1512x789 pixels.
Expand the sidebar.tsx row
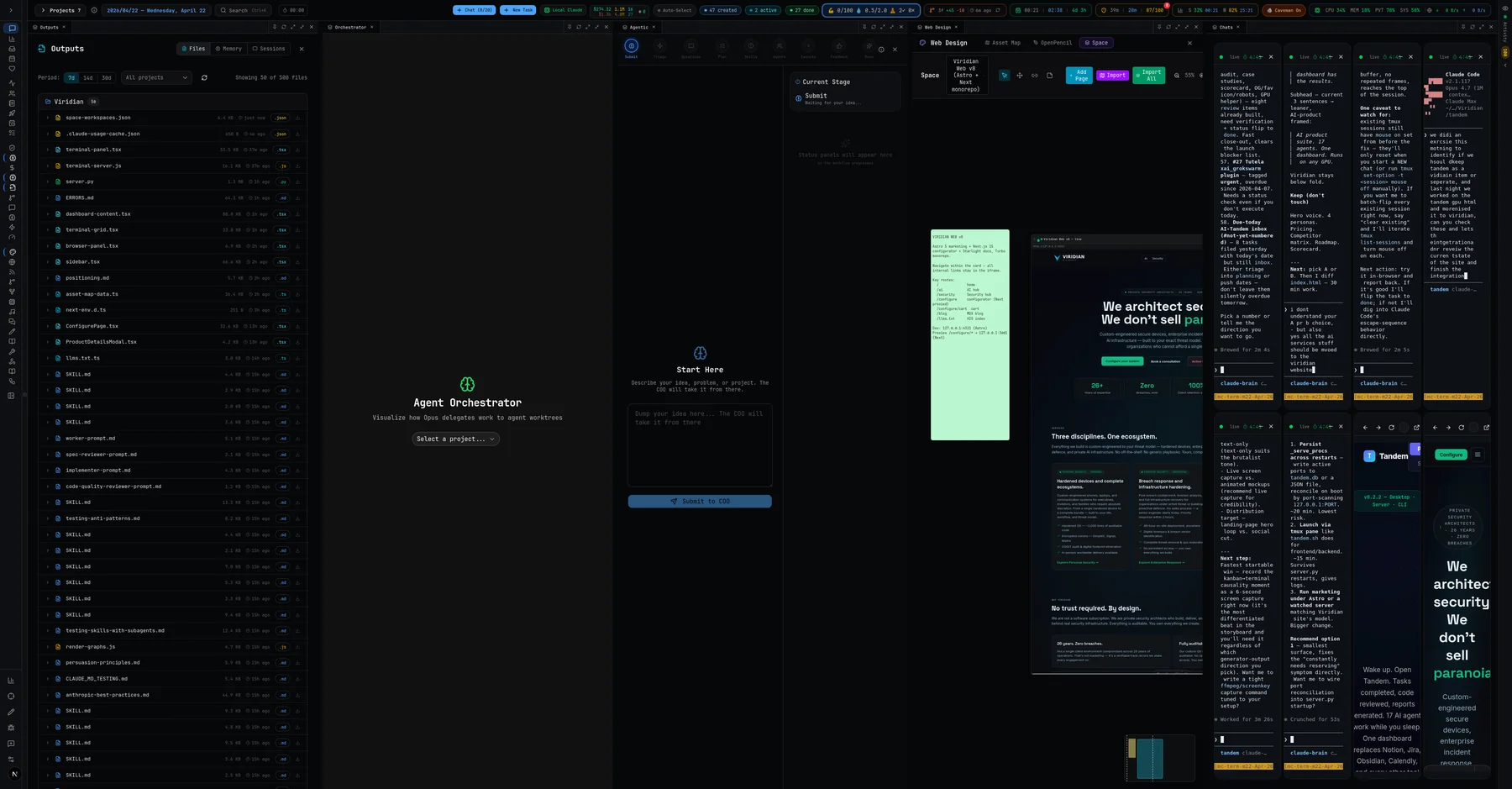(x=48, y=261)
